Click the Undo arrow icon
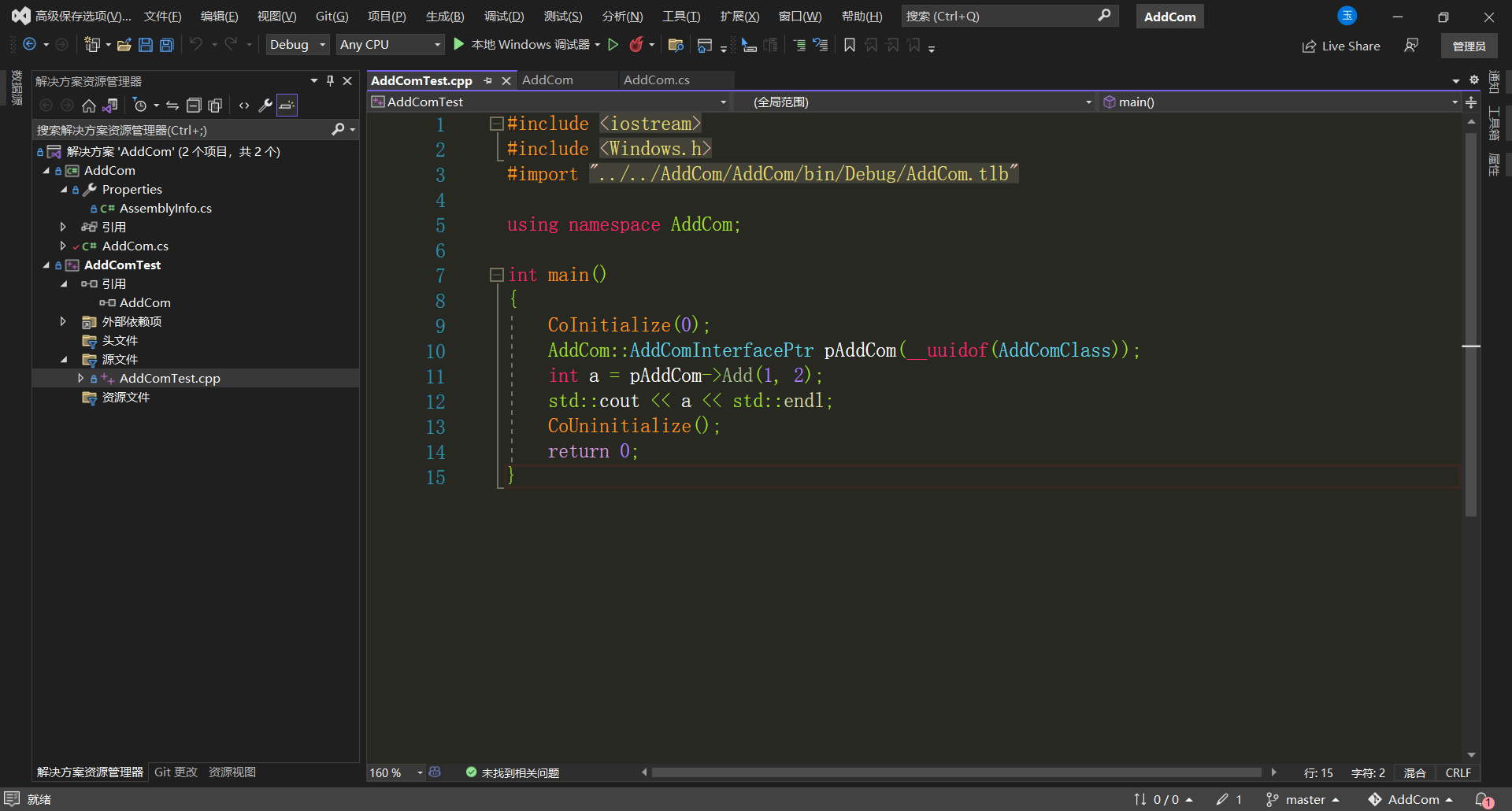The image size is (1512, 811). 196,45
